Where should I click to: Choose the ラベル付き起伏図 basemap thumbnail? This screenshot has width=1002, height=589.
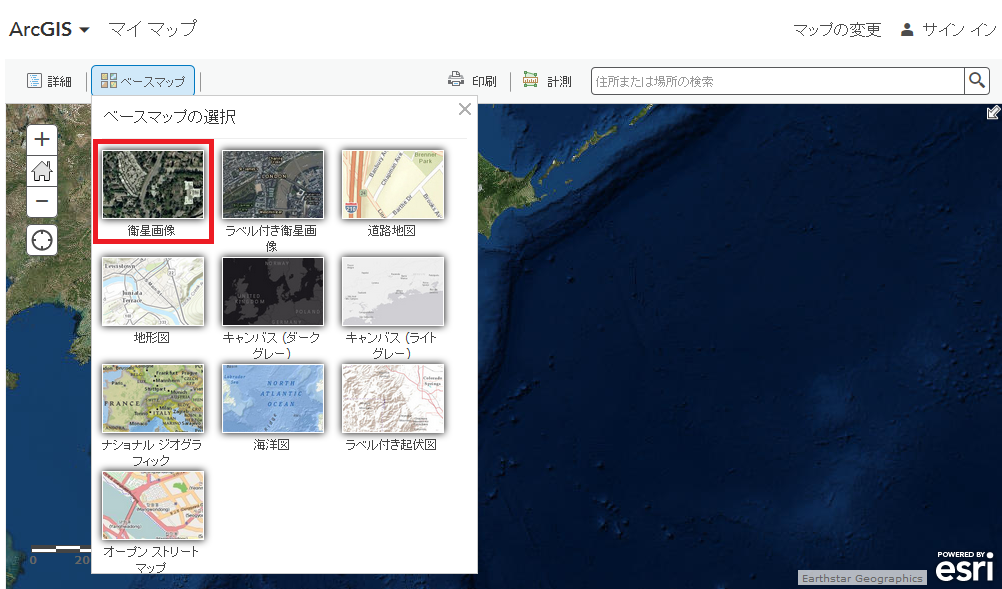[x=392, y=399]
